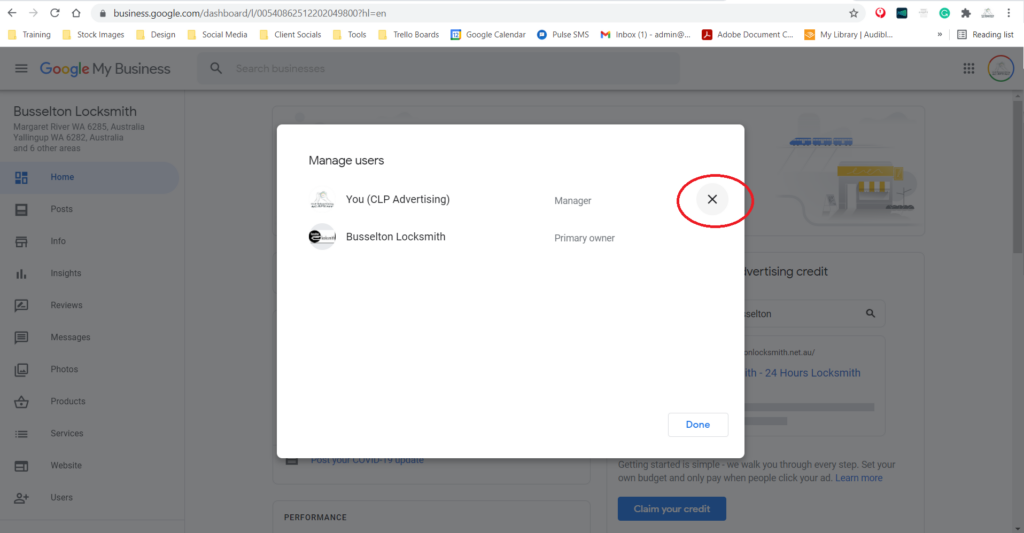Open Reviews in the sidebar
Image resolution: width=1024 pixels, height=533 pixels.
[x=89, y=305]
